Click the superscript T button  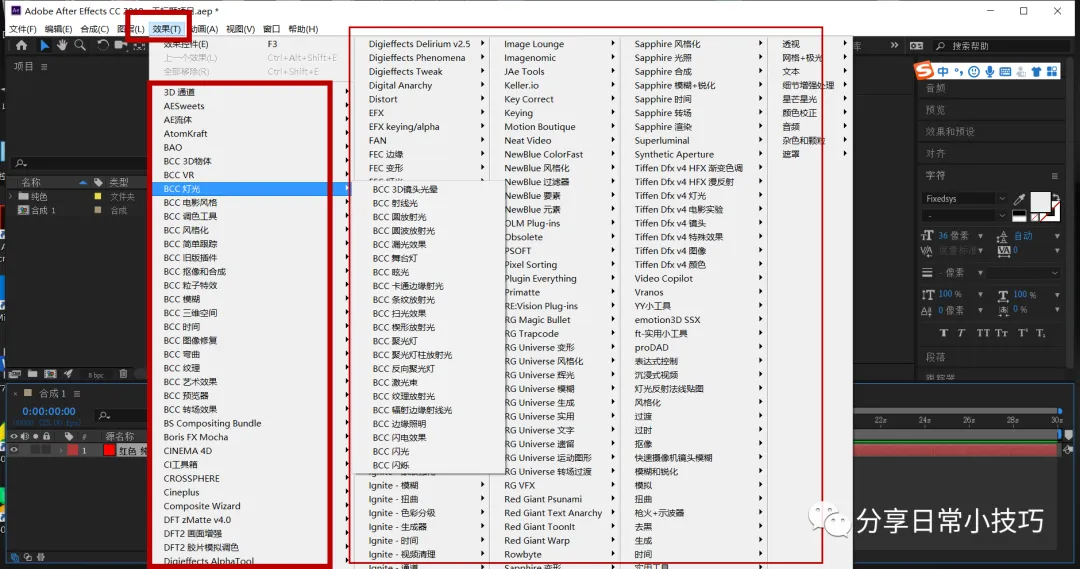coord(1022,333)
